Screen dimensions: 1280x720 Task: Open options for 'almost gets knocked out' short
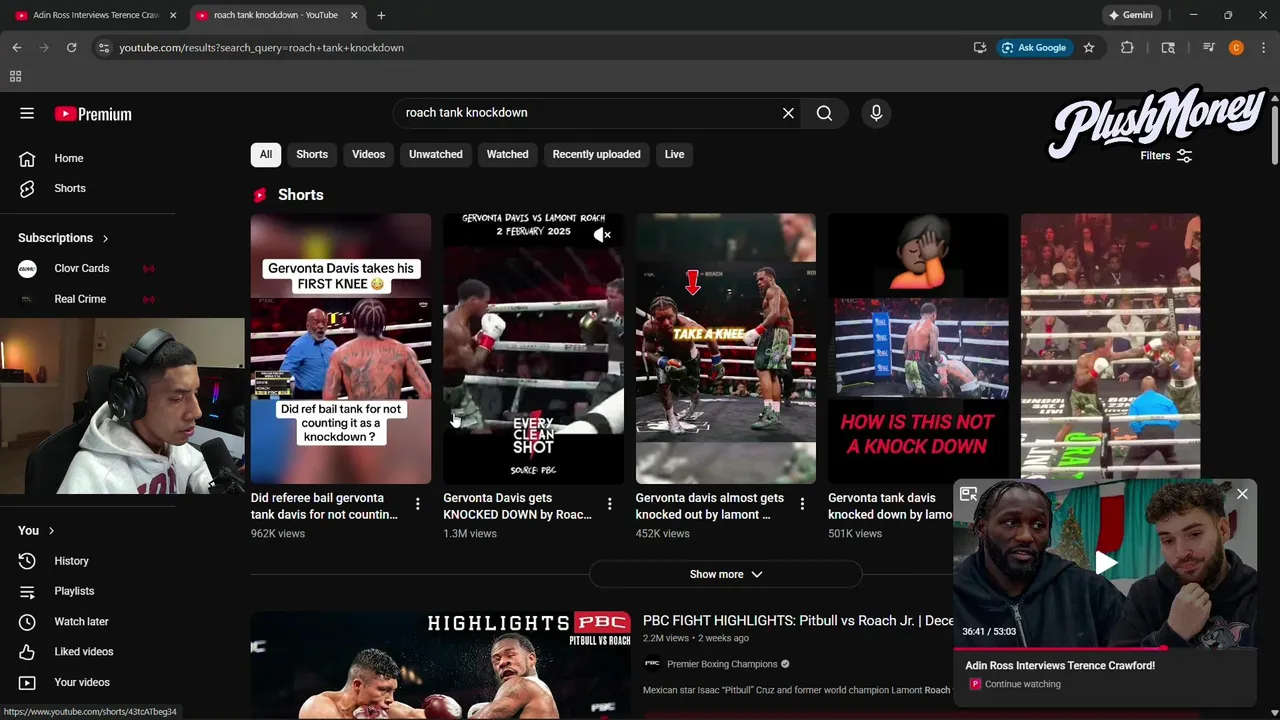pos(801,504)
